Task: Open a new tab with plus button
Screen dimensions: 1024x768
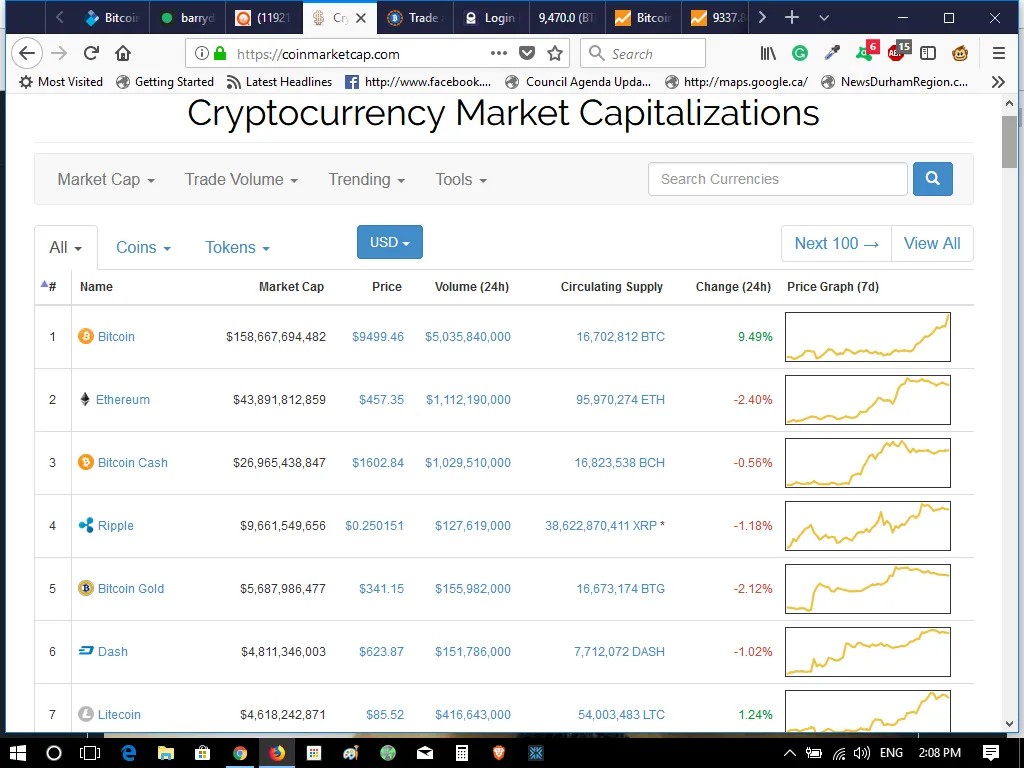Action: (x=792, y=18)
